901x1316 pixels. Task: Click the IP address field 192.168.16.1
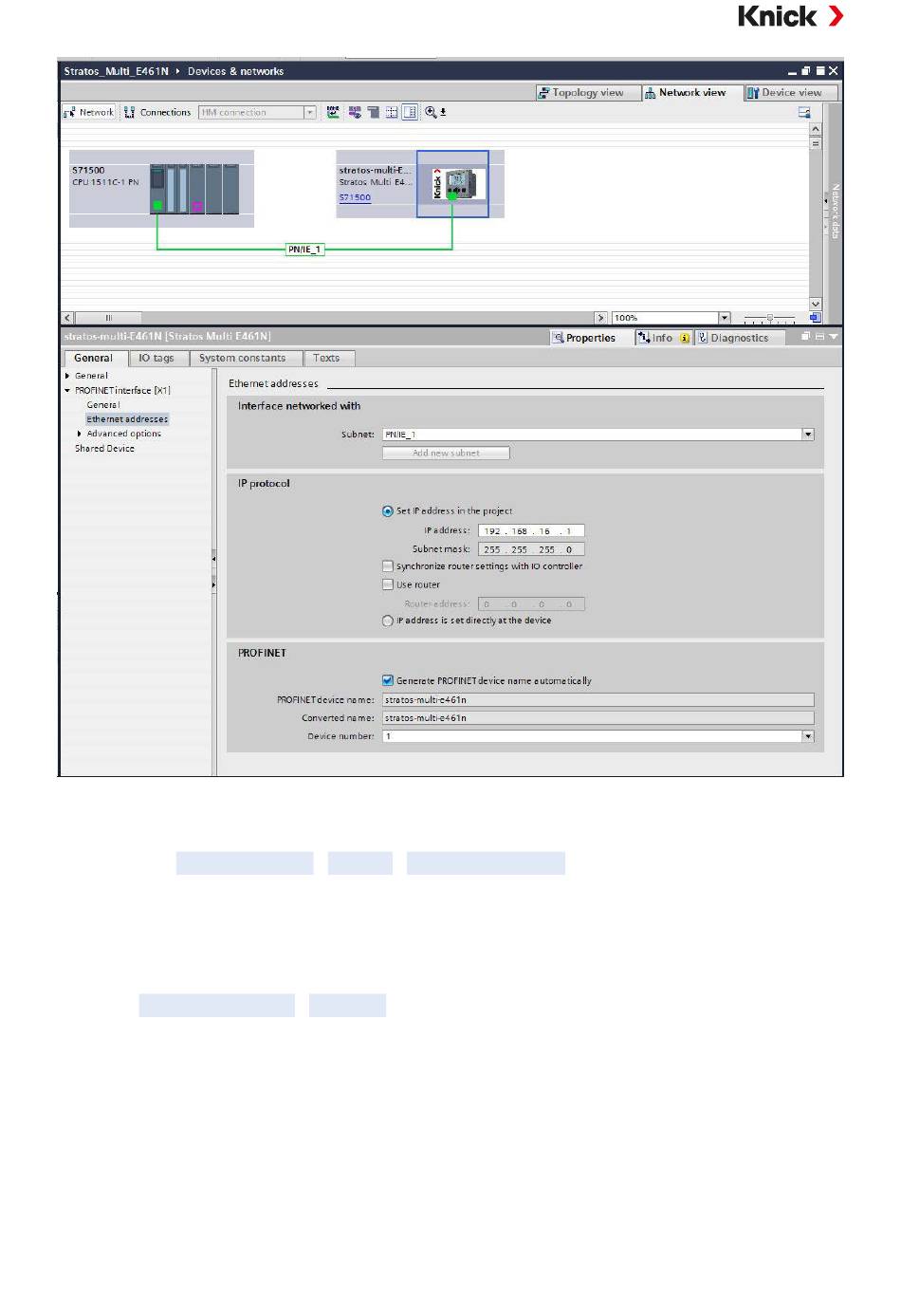coord(531,531)
